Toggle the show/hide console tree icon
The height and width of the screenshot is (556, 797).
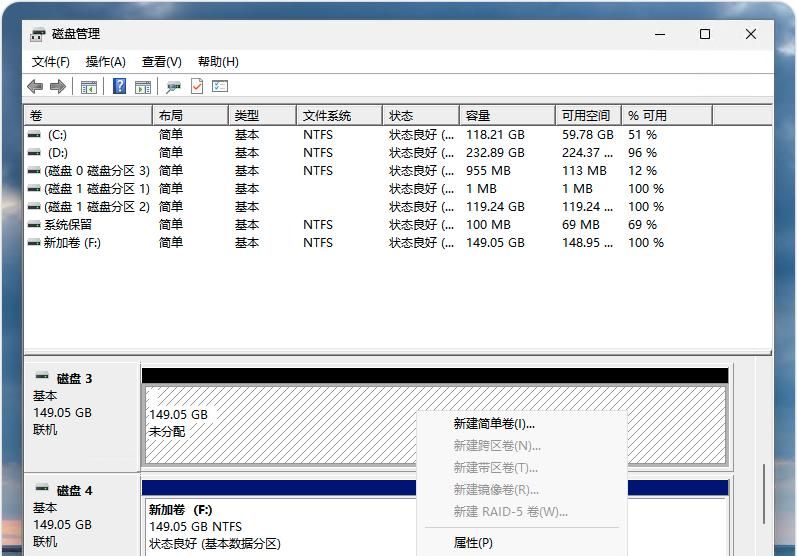(88, 87)
